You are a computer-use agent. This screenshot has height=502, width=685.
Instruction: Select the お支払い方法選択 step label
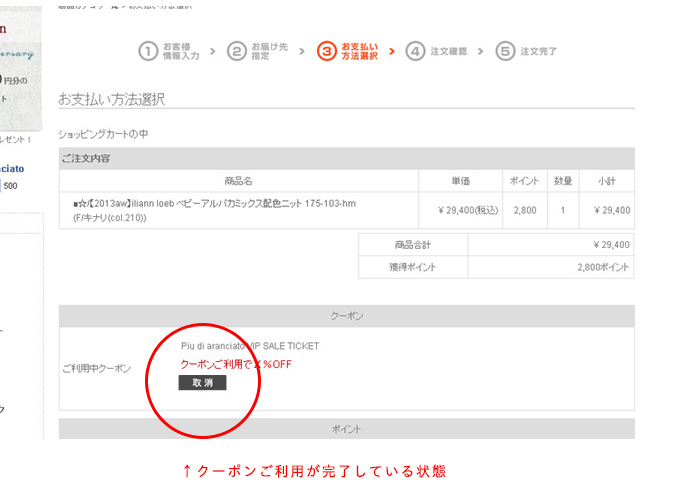pyautogui.click(x=359, y=51)
